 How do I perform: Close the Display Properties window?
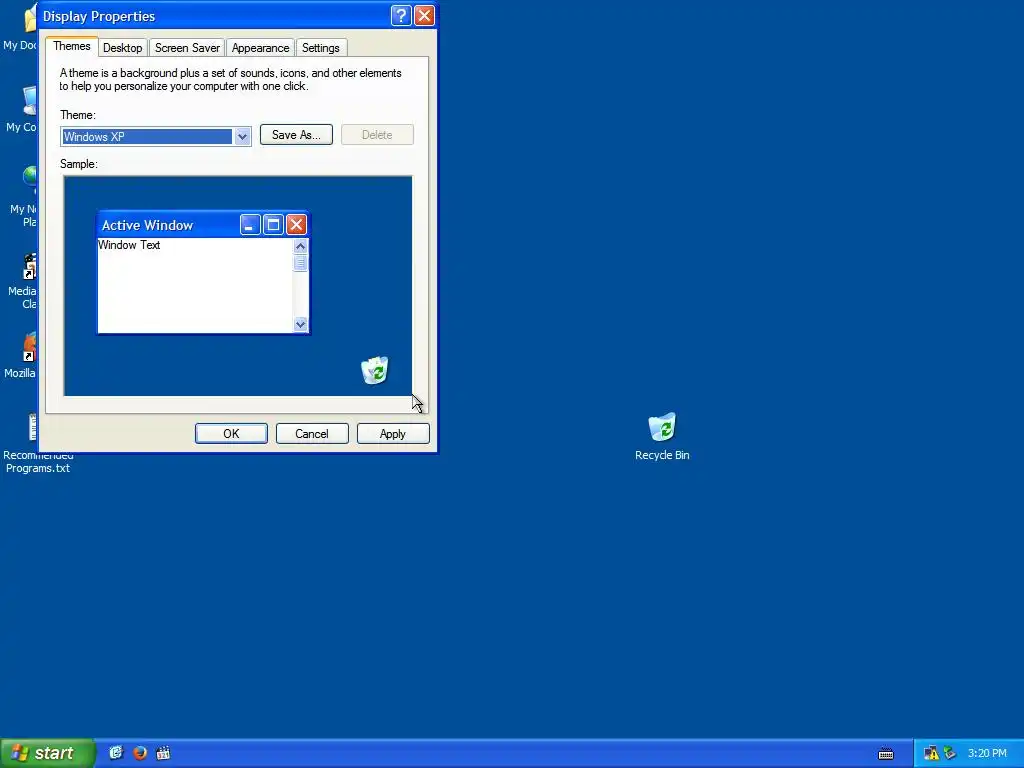click(424, 16)
